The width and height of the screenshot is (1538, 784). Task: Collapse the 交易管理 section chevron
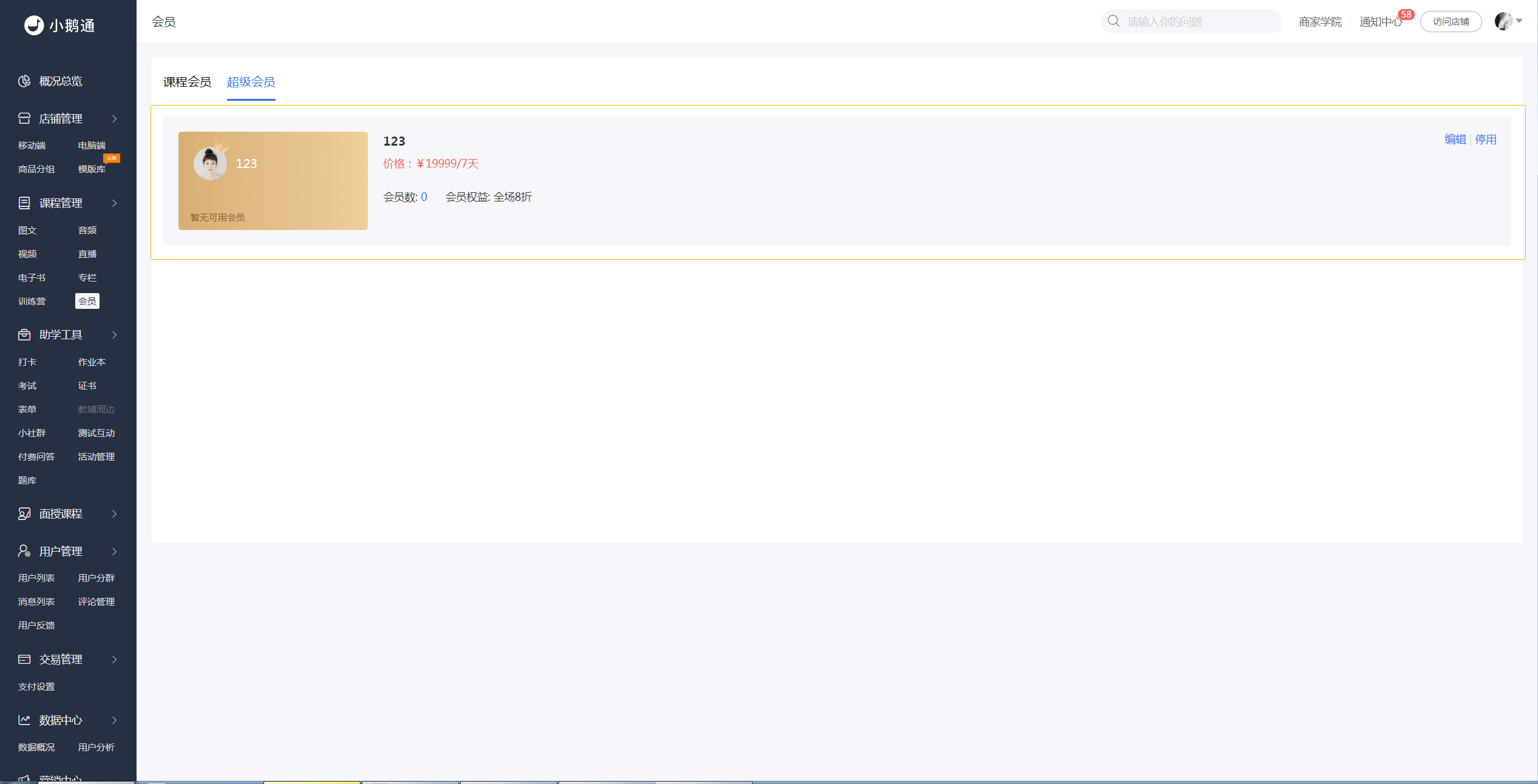tap(114, 659)
